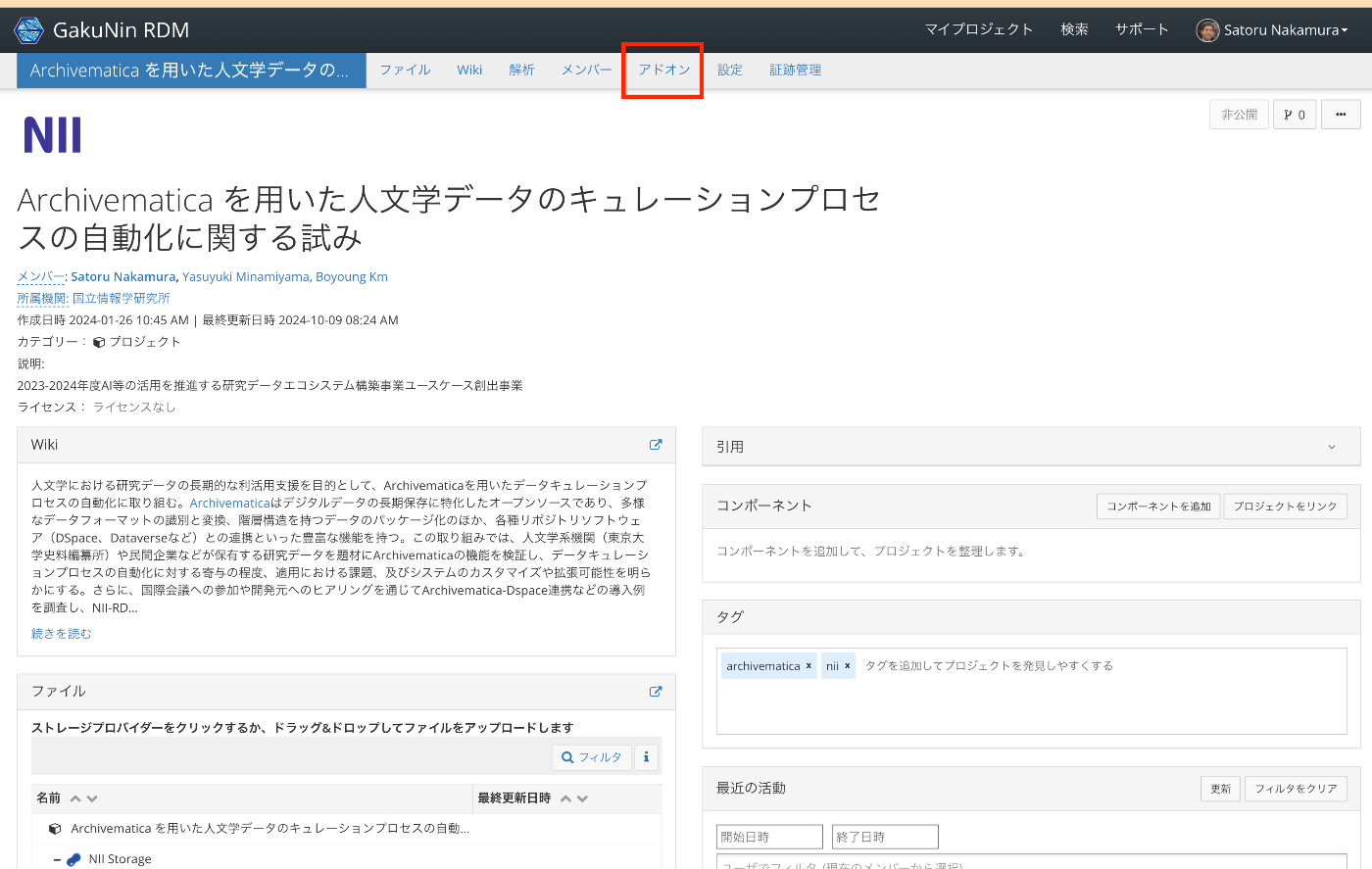Sort 最終更新日時 column ascending
This screenshot has width=1372, height=869.
pyautogui.click(x=565, y=798)
